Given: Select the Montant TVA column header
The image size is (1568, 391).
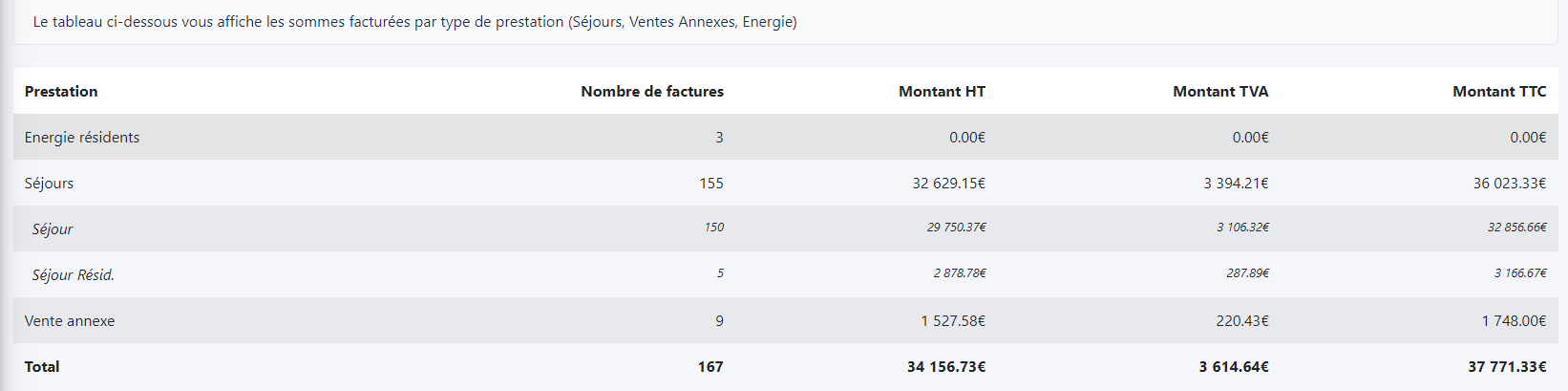Looking at the screenshot, I should [x=1220, y=92].
